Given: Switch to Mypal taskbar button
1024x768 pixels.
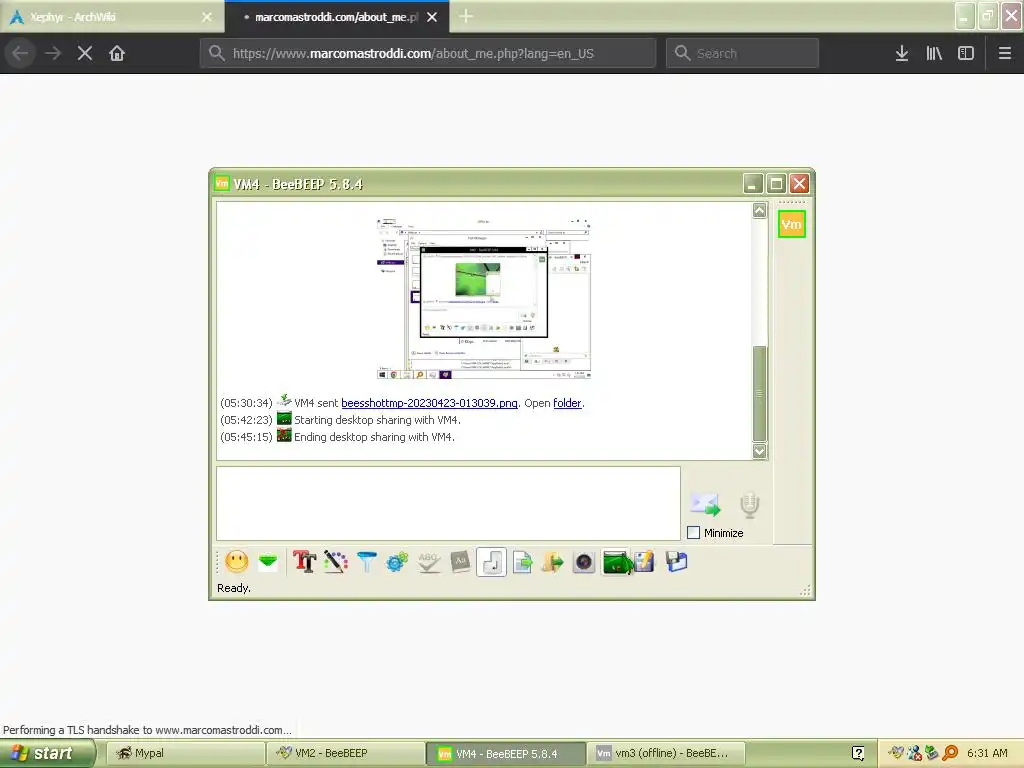Looking at the screenshot, I should 185,753.
